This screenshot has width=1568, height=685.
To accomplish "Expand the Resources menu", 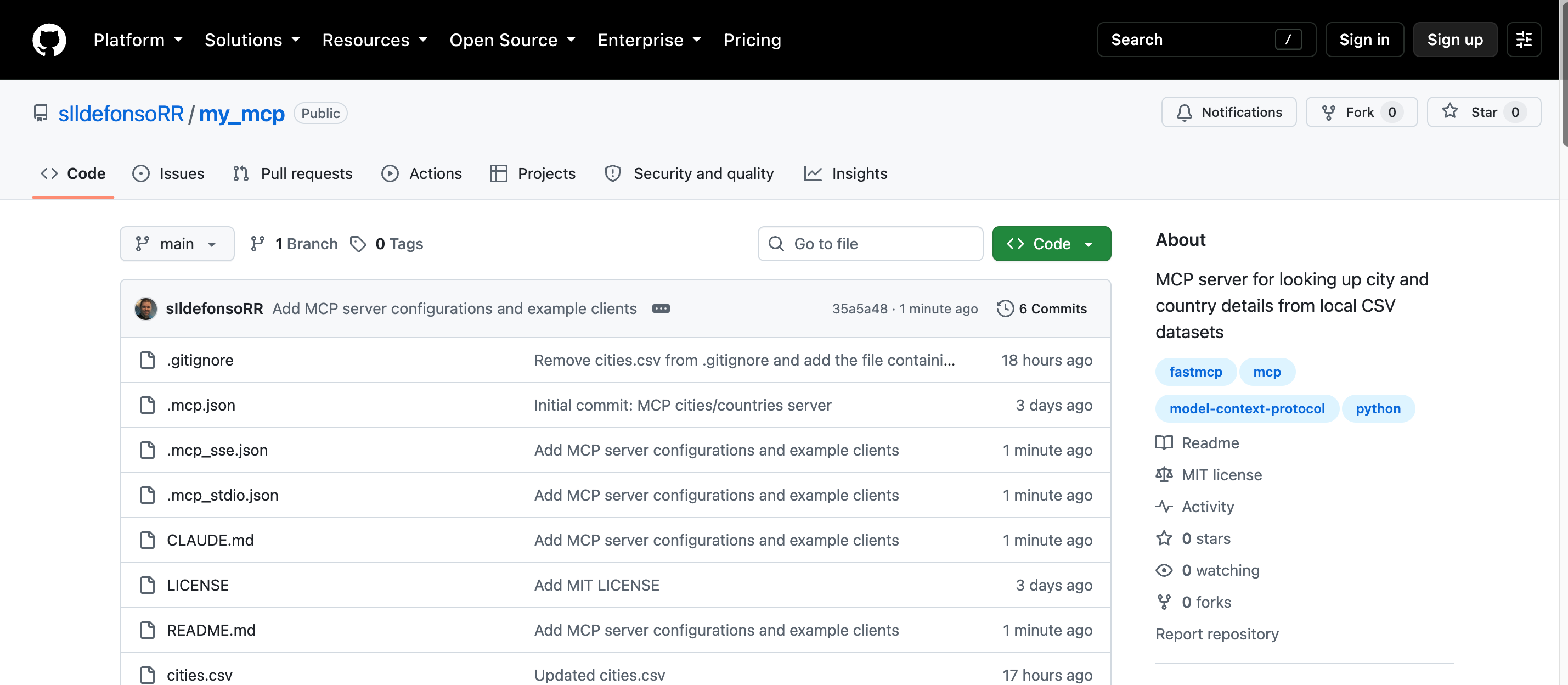I will [374, 40].
